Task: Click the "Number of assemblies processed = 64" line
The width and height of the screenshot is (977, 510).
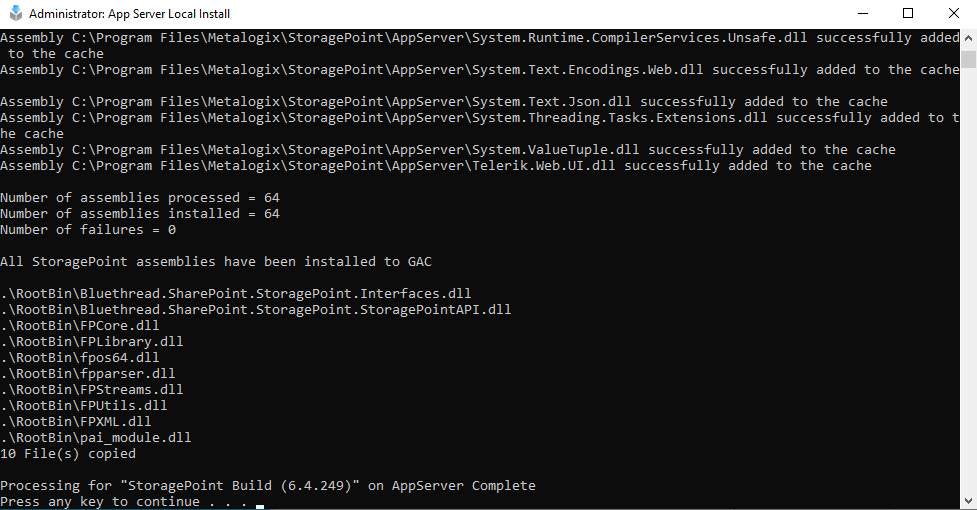Action: point(140,198)
